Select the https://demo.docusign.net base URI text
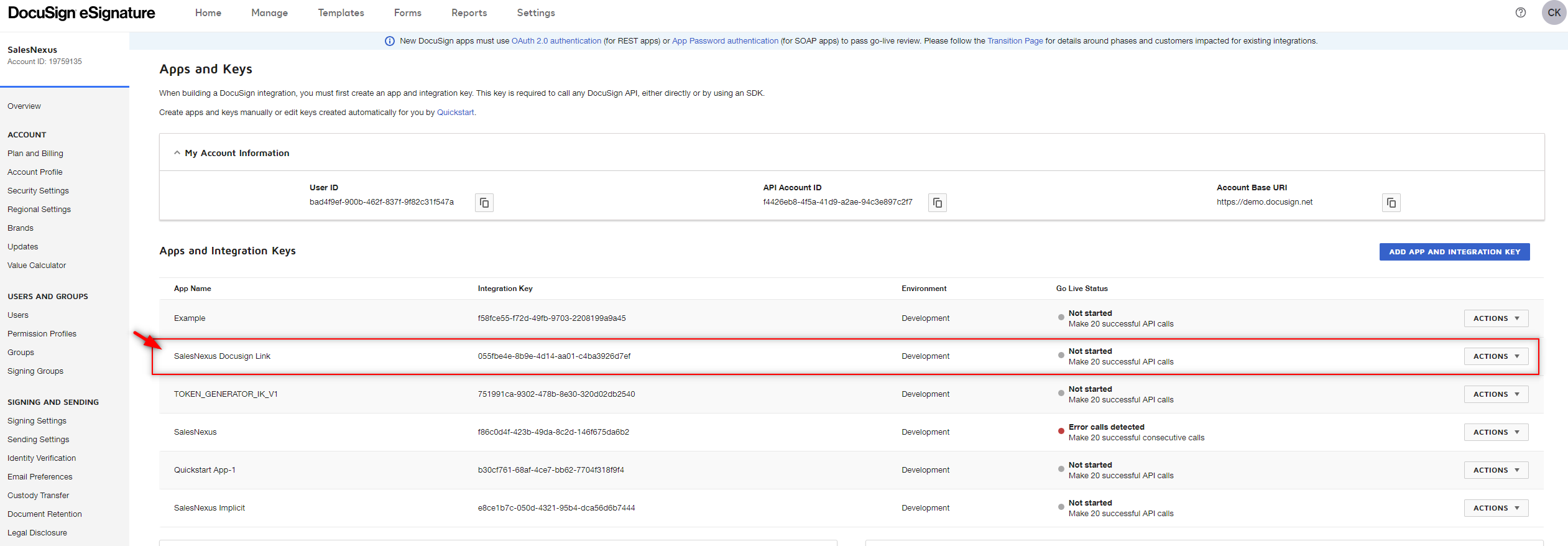 point(1265,202)
